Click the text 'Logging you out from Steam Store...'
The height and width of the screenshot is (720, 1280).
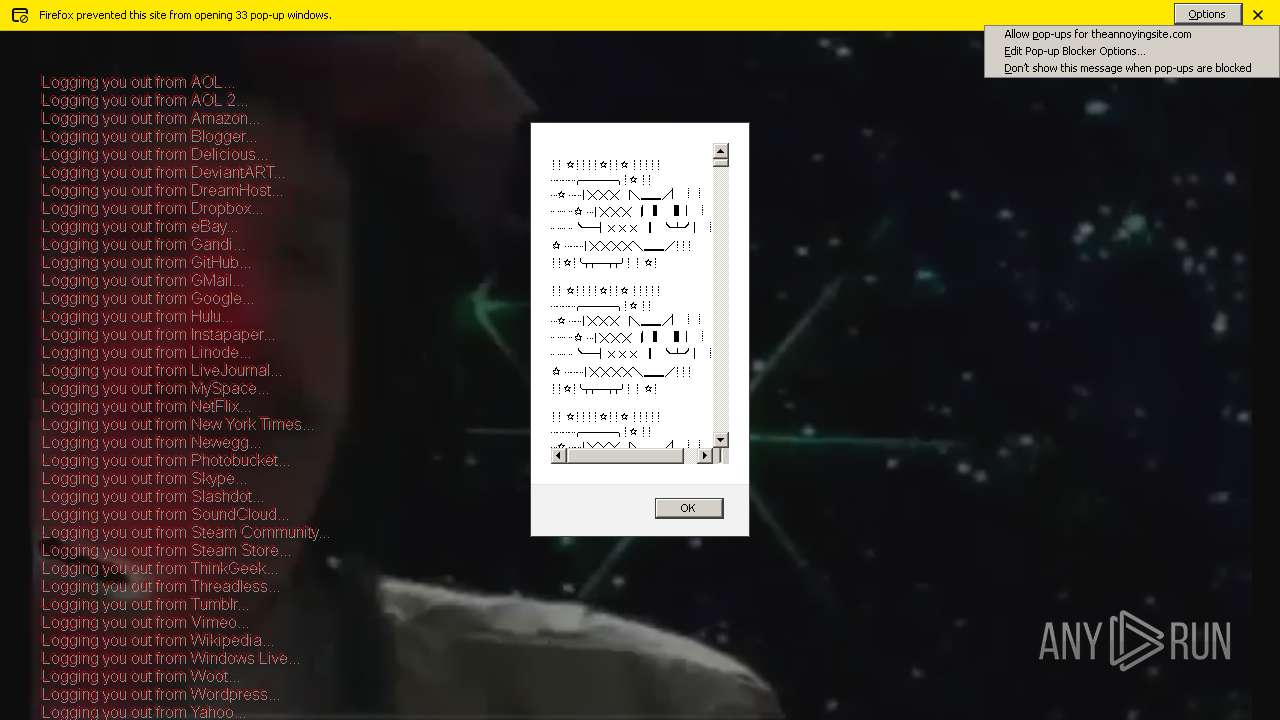click(x=166, y=550)
